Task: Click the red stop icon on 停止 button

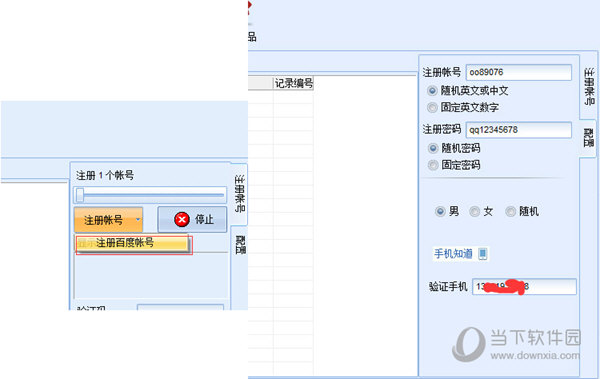Action: point(182,220)
